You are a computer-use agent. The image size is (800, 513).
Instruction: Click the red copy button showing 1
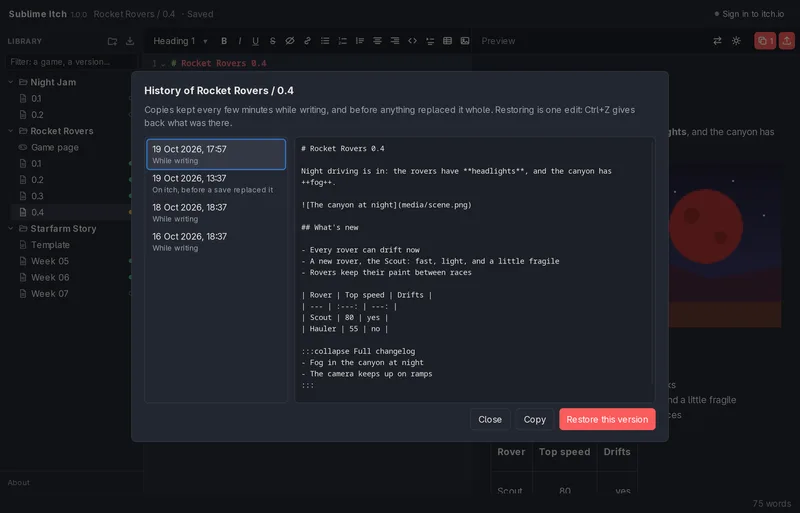(x=765, y=41)
